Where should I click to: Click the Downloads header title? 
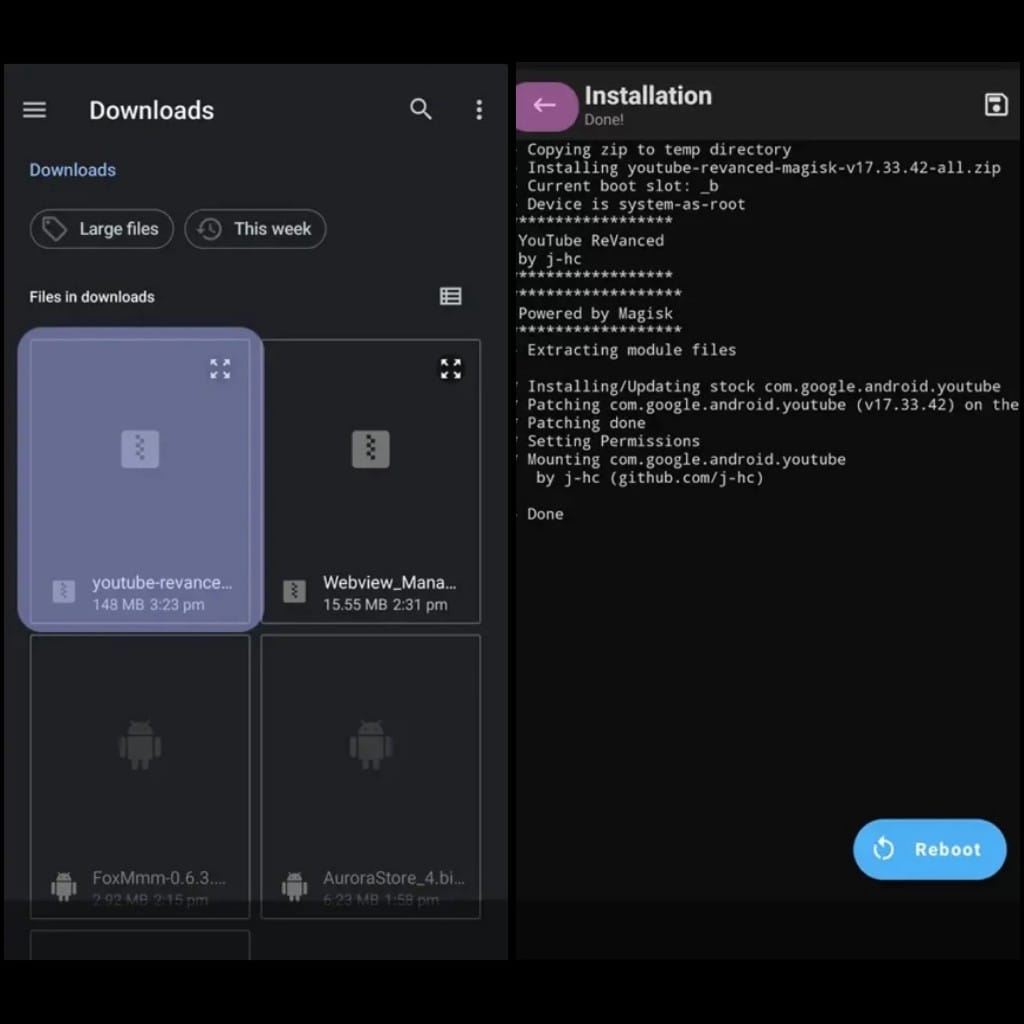click(152, 110)
